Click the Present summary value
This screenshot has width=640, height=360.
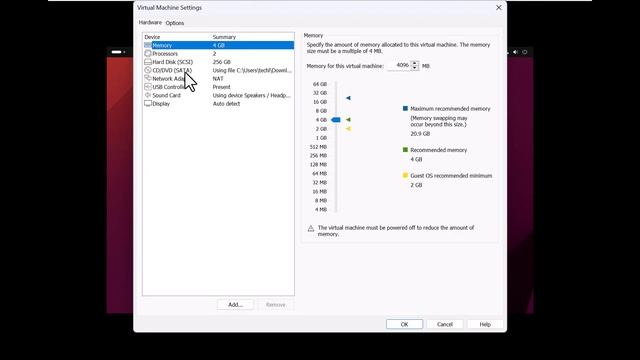pos(221,87)
